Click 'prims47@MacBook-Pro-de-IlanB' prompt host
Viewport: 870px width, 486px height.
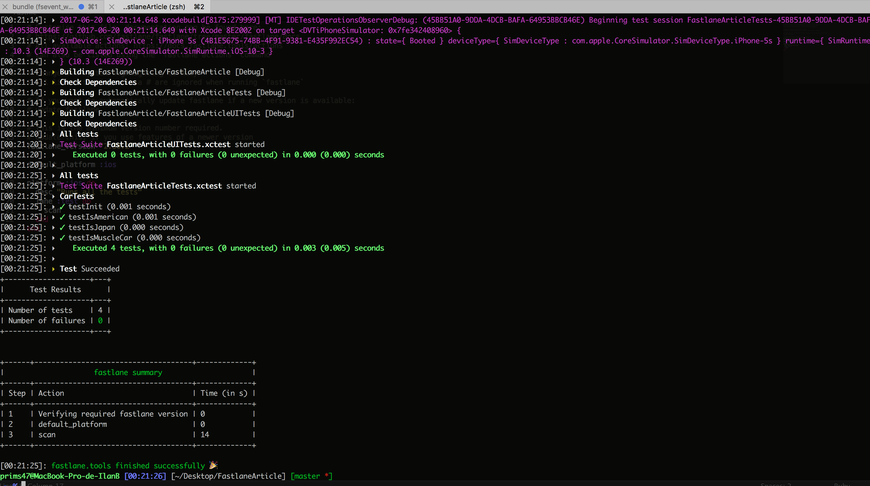click(x=60, y=476)
